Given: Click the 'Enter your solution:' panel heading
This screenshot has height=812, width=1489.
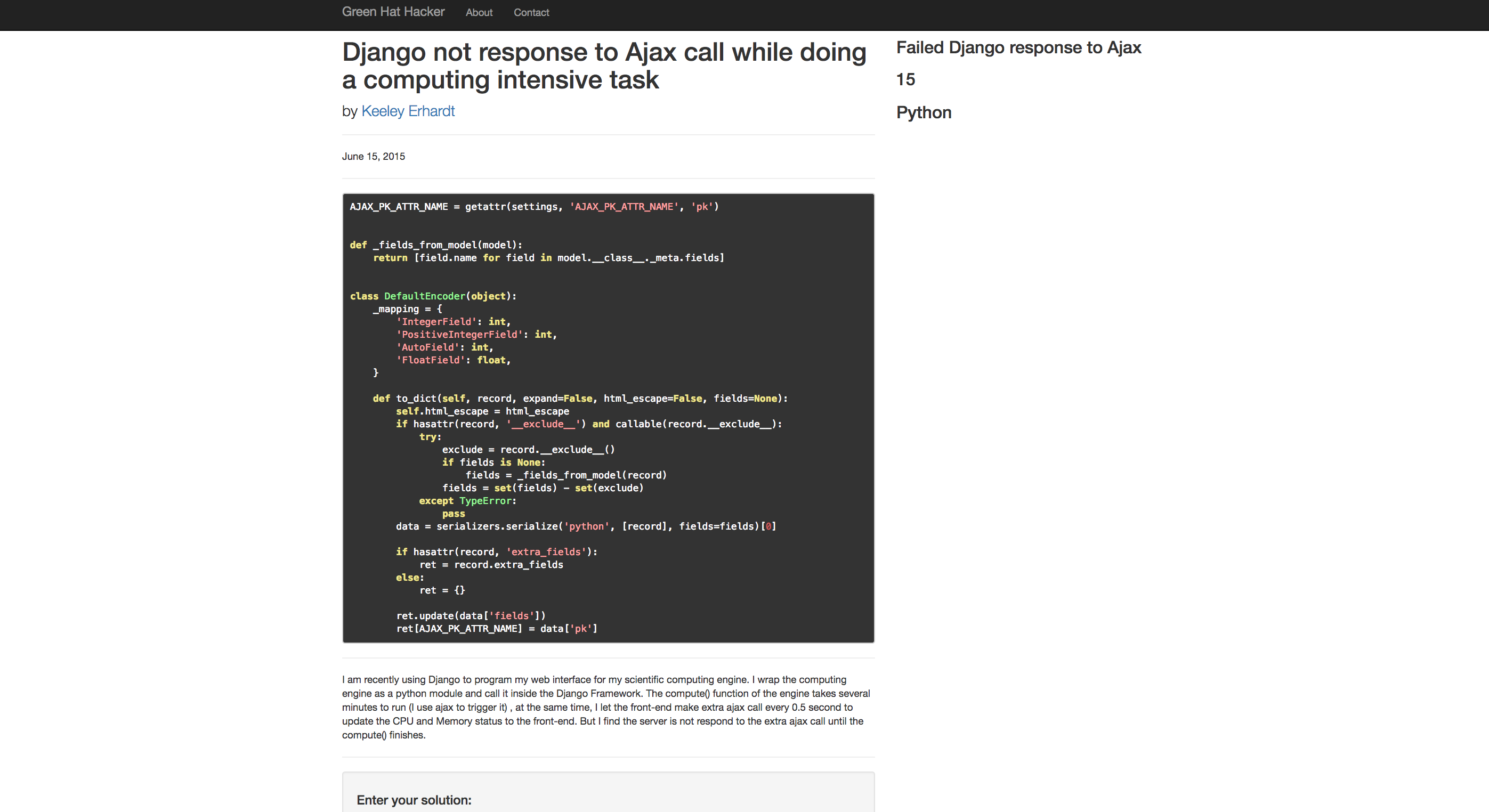Looking at the screenshot, I should (x=414, y=799).
